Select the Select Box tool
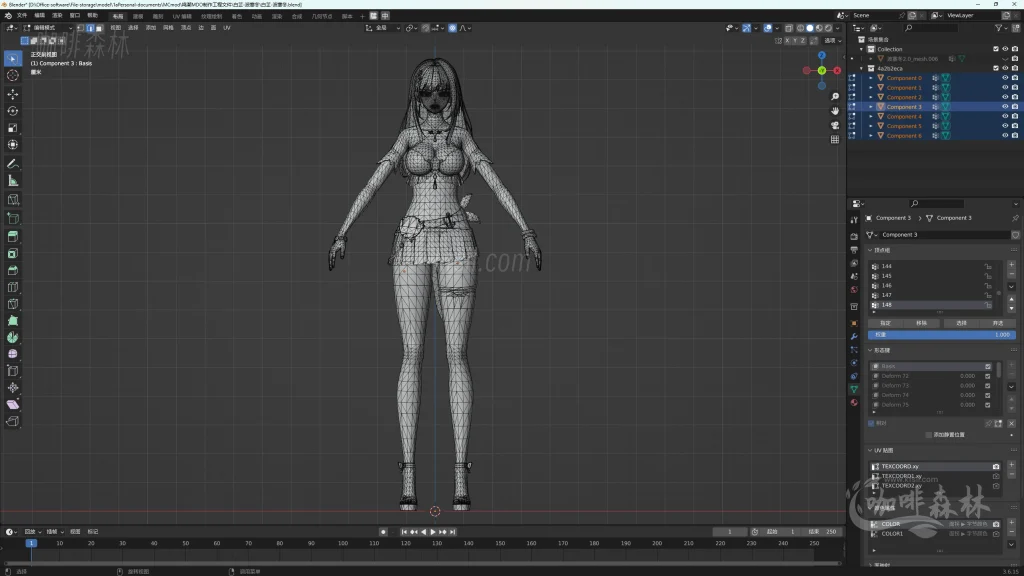The width and height of the screenshot is (1024, 576). 12,59
